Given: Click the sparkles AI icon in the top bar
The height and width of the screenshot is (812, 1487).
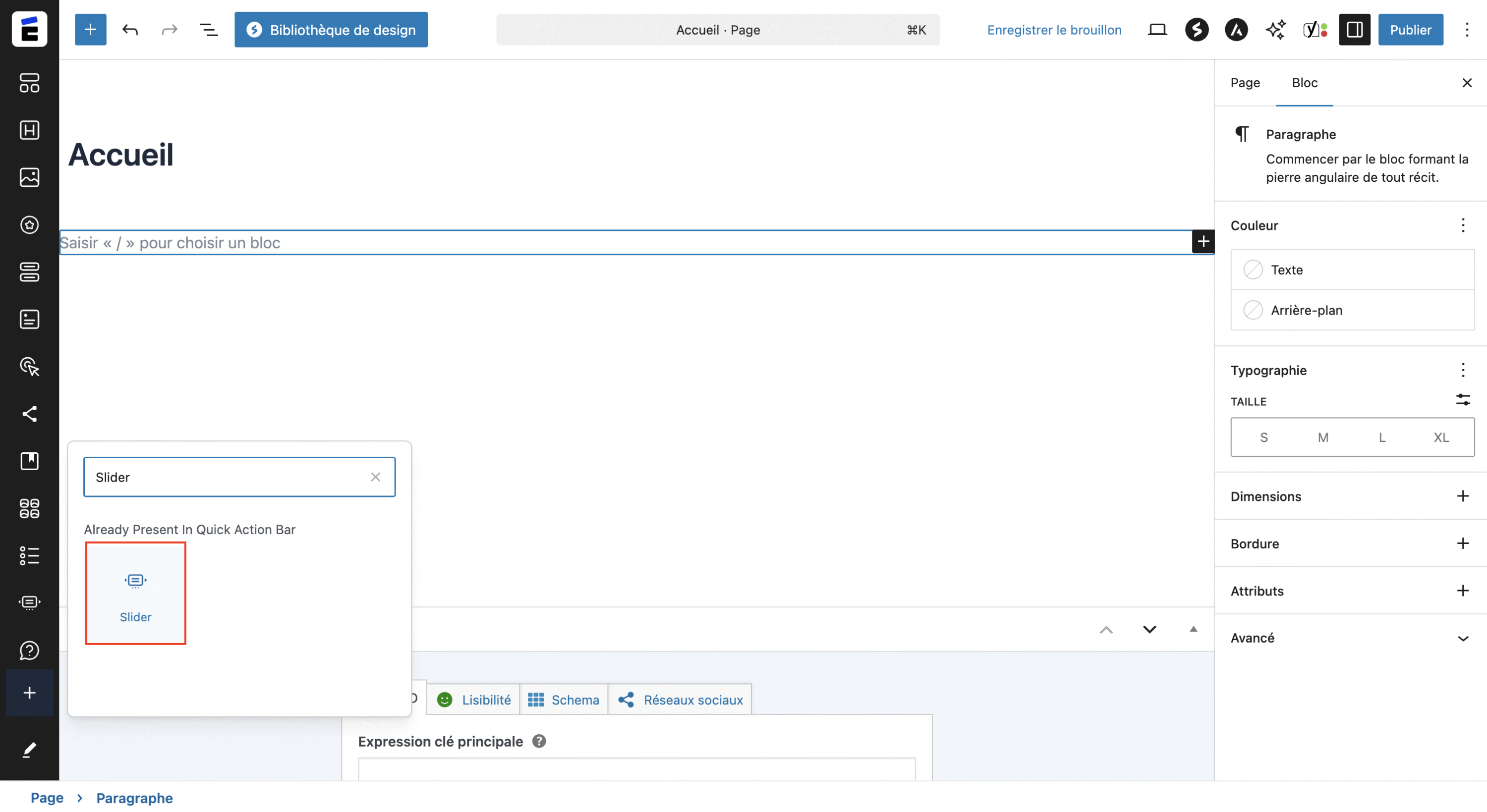Looking at the screenshot, I should (1275, 29).
